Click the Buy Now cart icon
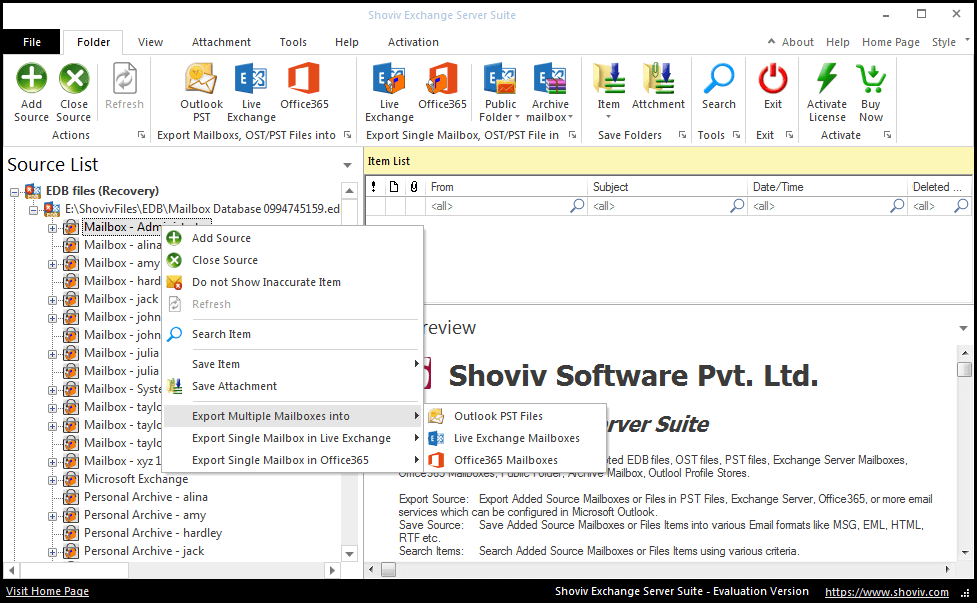The width and height of the screenshot is (977, 603). pyautogui.click(x=870, y=78)
